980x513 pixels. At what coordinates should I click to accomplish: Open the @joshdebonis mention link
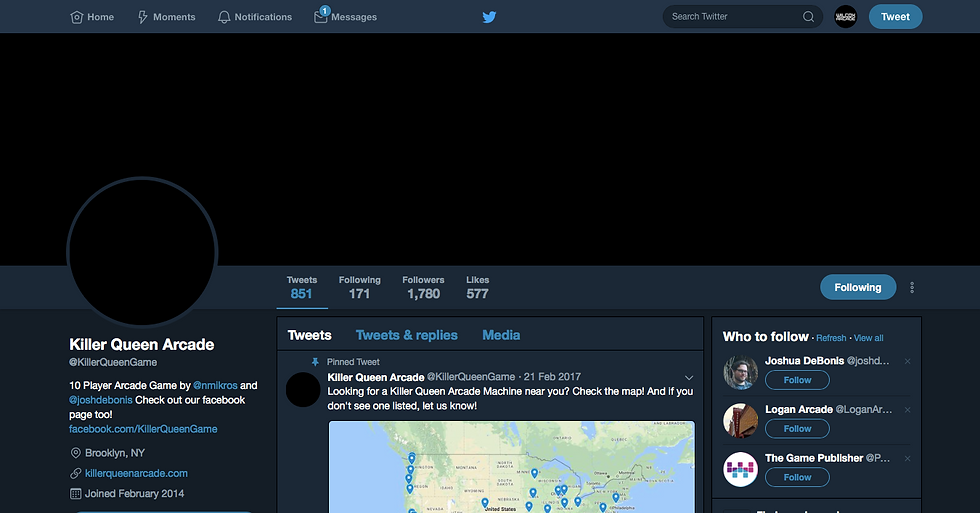coord(101,400)
